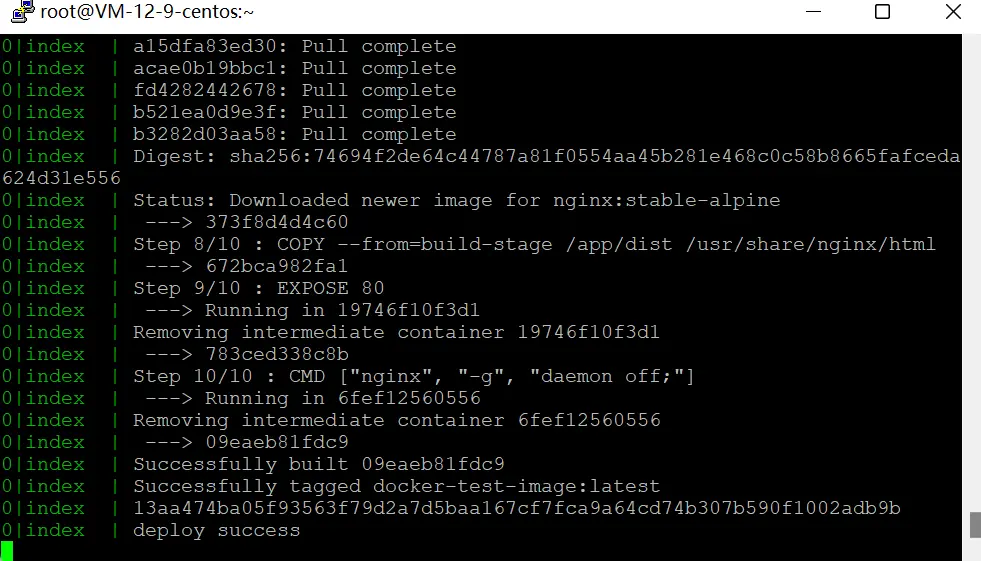Click the sha256 digest hash text
The image size is (981, 561).
pyautogui.click(x=595, y=156)
